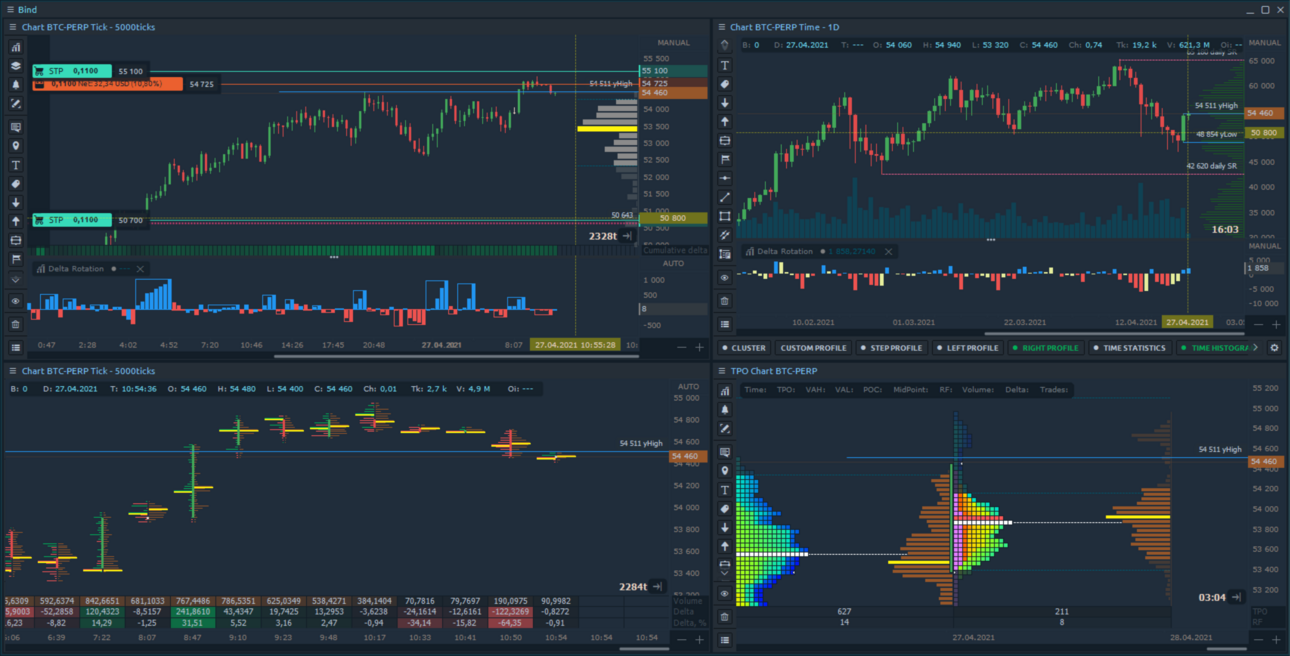This screenshot has width=1290, height=656.
Task: Open indicators icon in Tick chart toolbar
Action: point(16,47)
